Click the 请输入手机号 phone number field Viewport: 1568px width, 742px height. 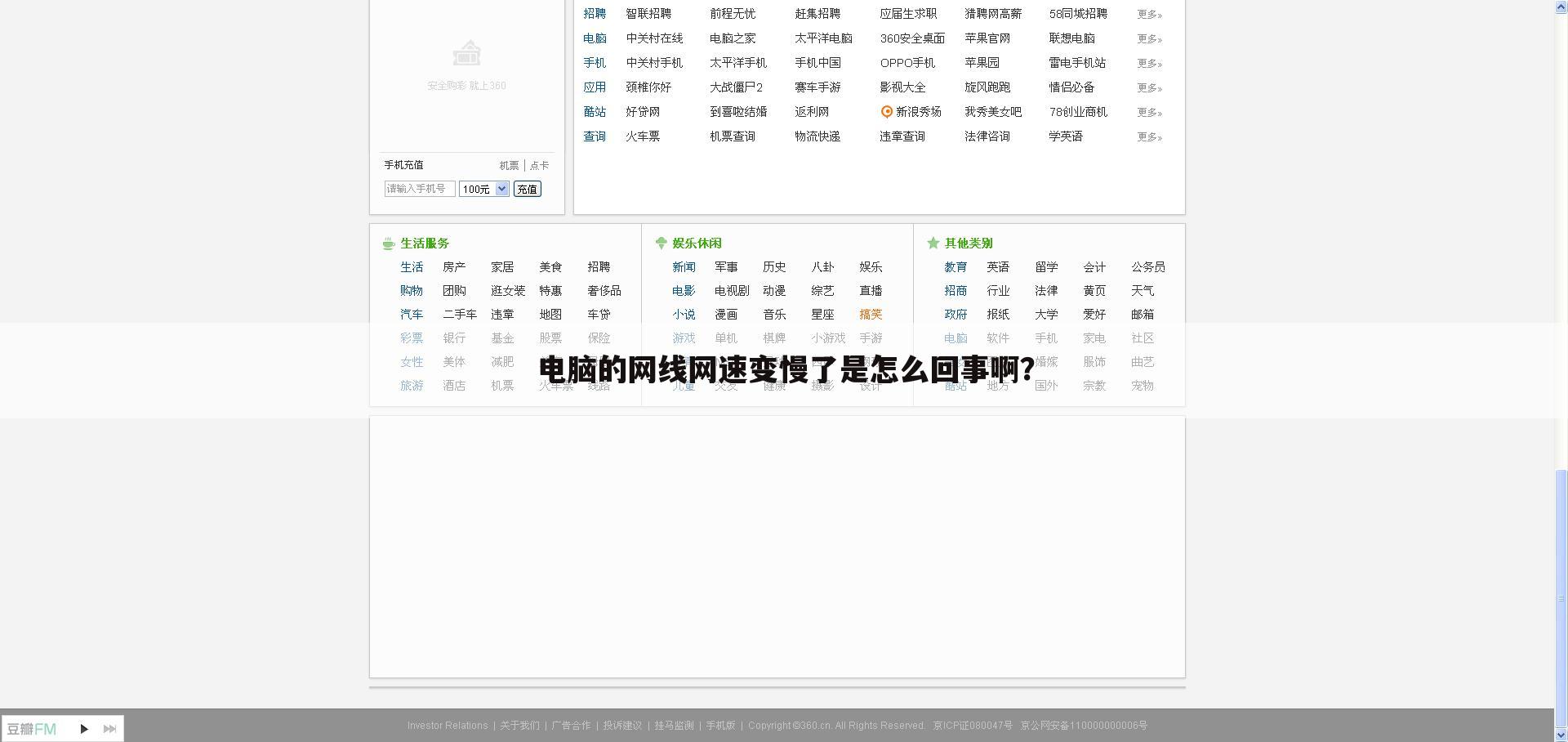tap(419, 189)
